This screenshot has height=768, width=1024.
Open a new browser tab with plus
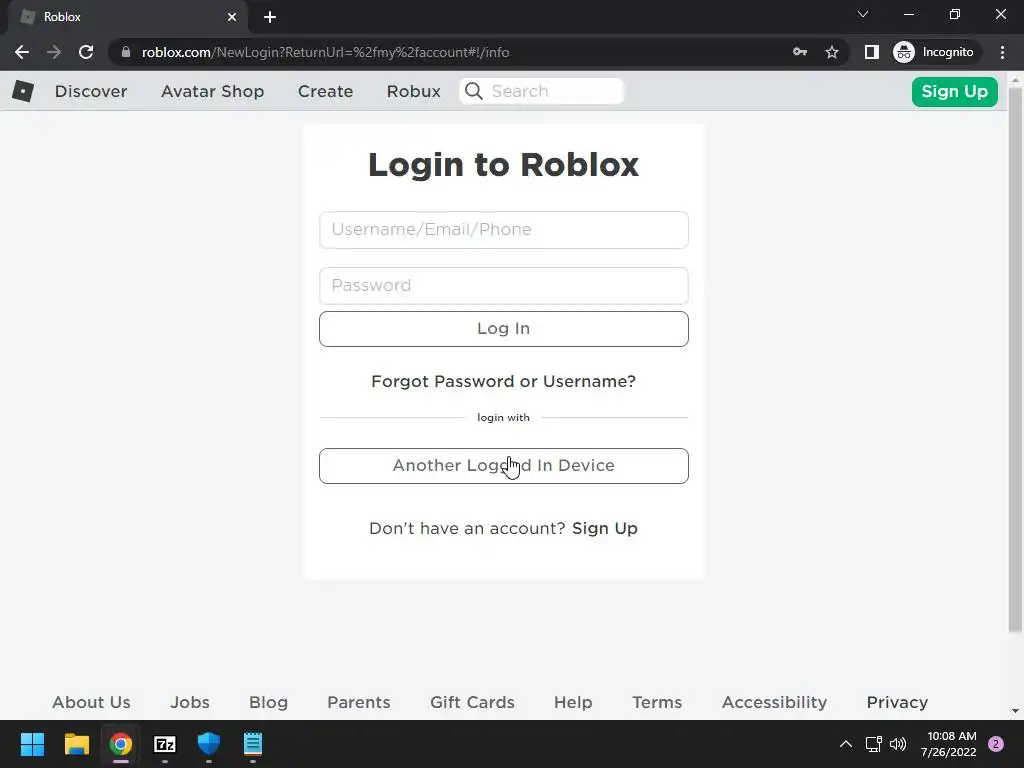point(270,17)
